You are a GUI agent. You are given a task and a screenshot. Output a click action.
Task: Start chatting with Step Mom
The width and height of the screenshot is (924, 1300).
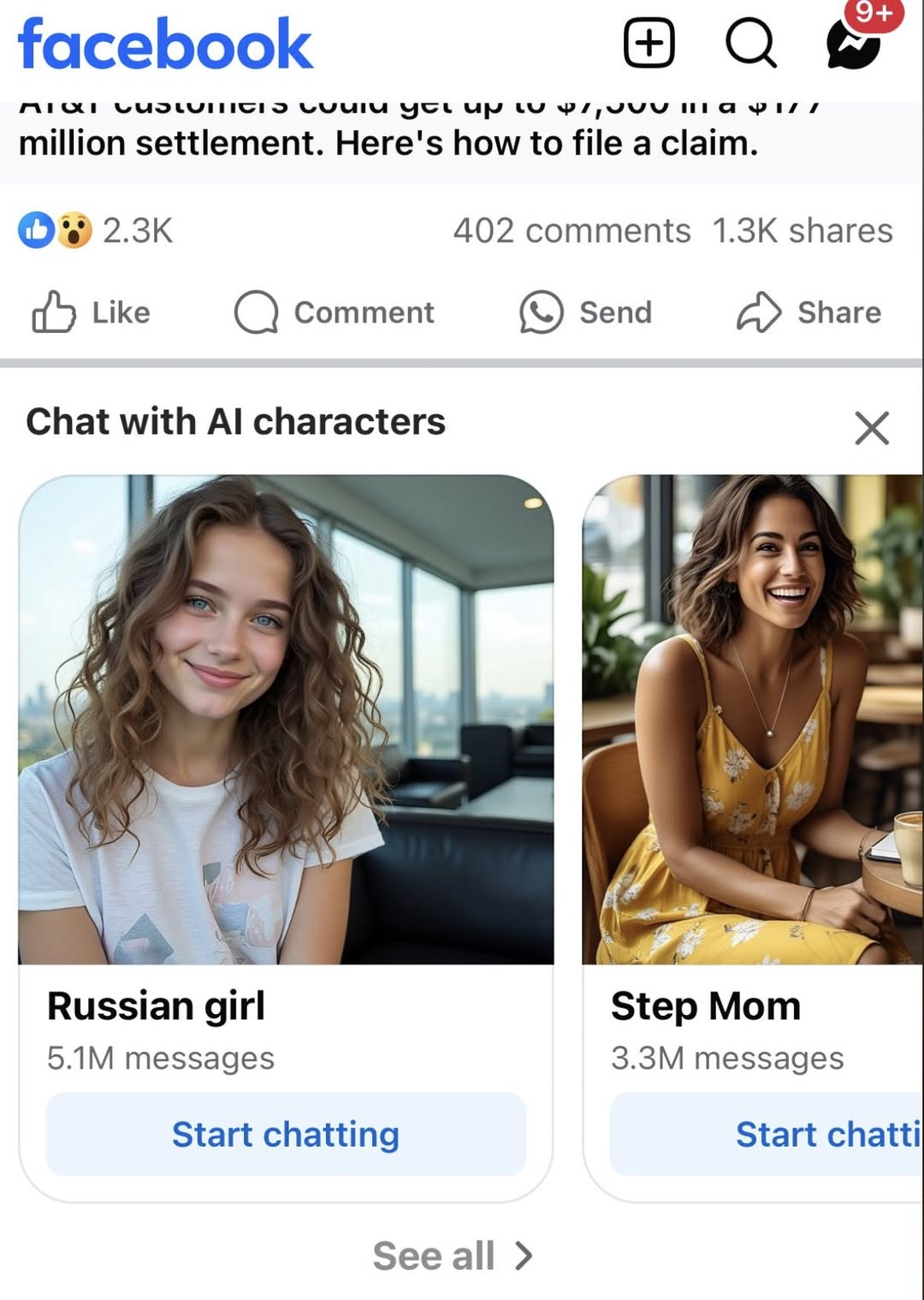[767, 1134]
